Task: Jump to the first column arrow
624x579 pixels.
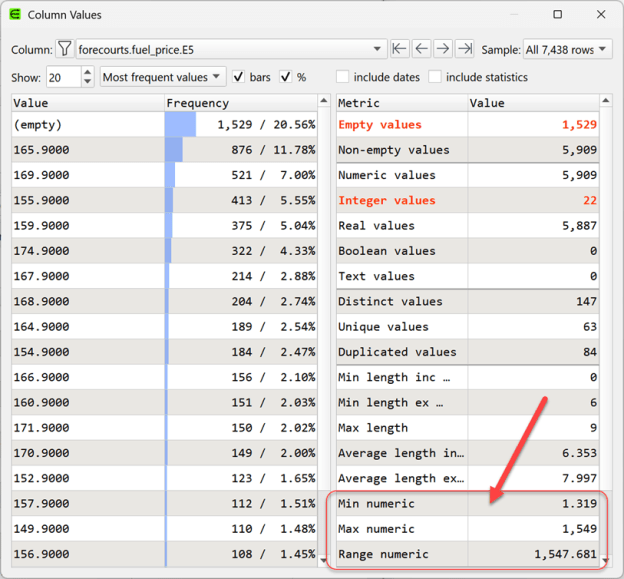Action: point(400,49)
